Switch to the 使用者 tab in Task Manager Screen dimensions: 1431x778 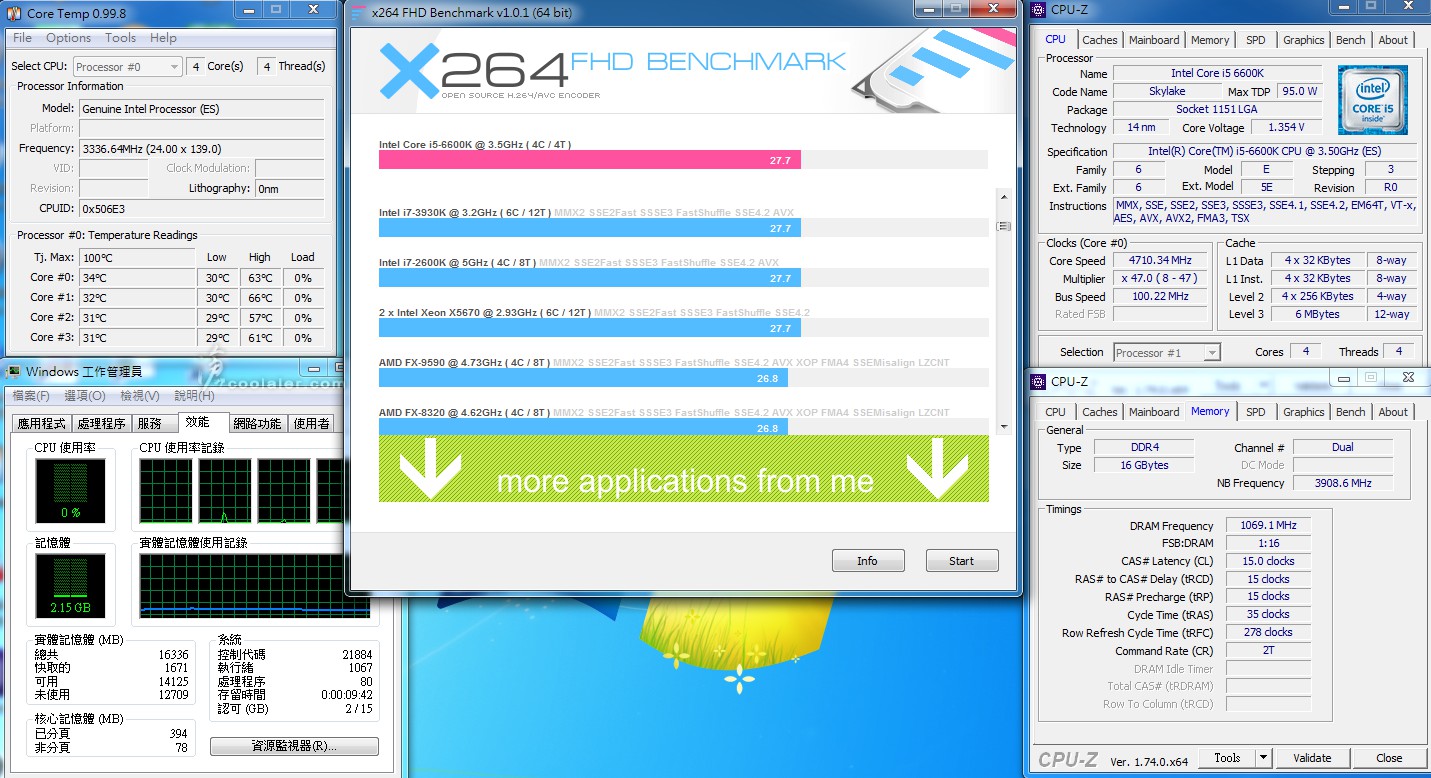(x=311, y=424)
